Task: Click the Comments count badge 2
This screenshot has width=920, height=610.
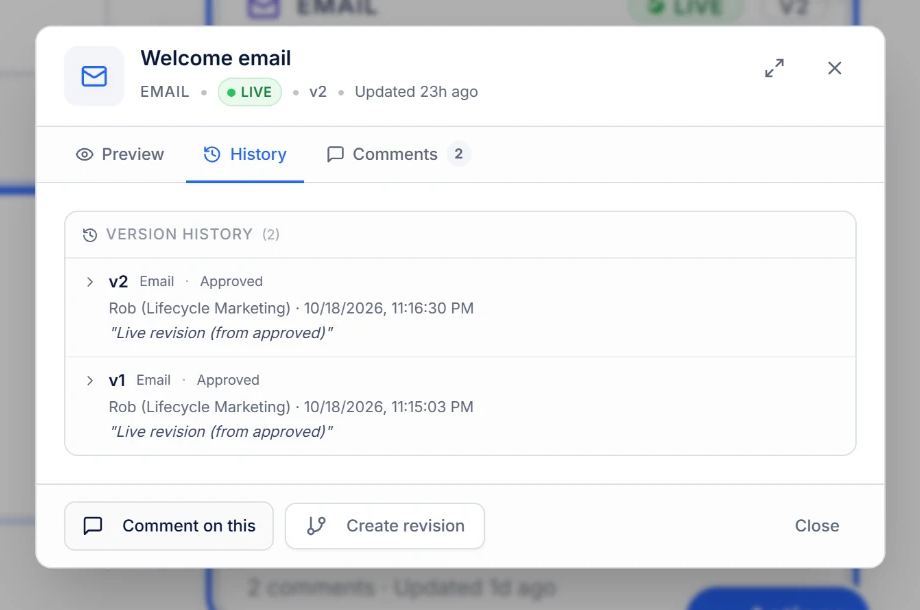Action: [x=458, y=154]
